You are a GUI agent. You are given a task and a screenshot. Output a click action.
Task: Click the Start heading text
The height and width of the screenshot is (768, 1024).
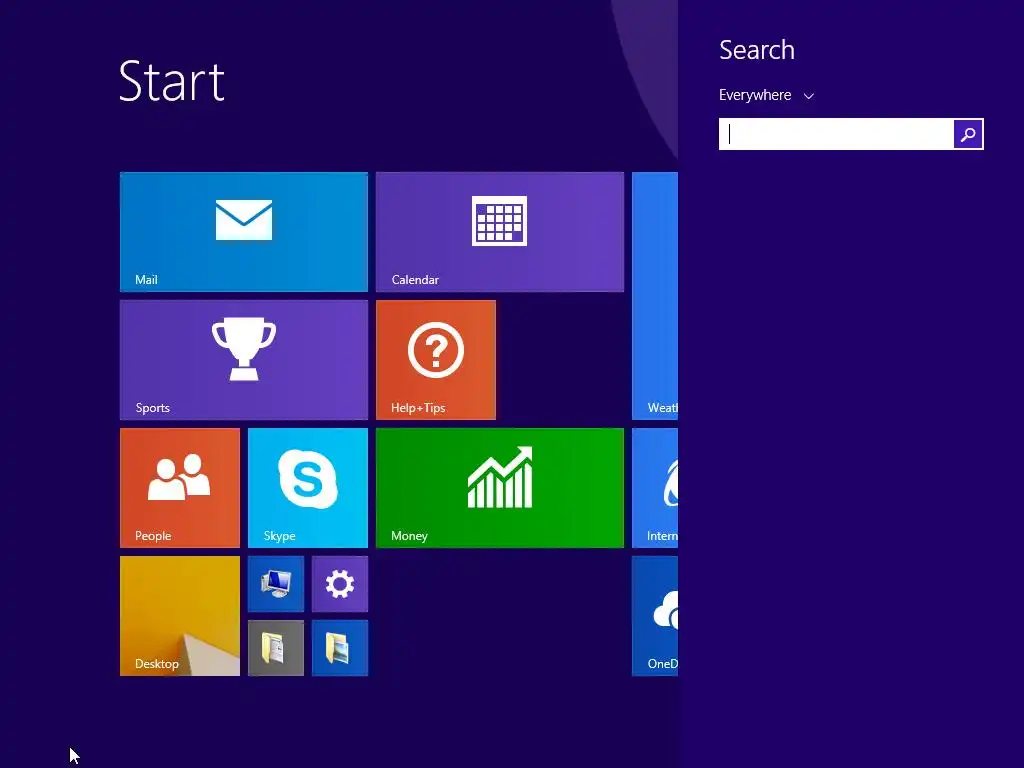click(172, 81)
